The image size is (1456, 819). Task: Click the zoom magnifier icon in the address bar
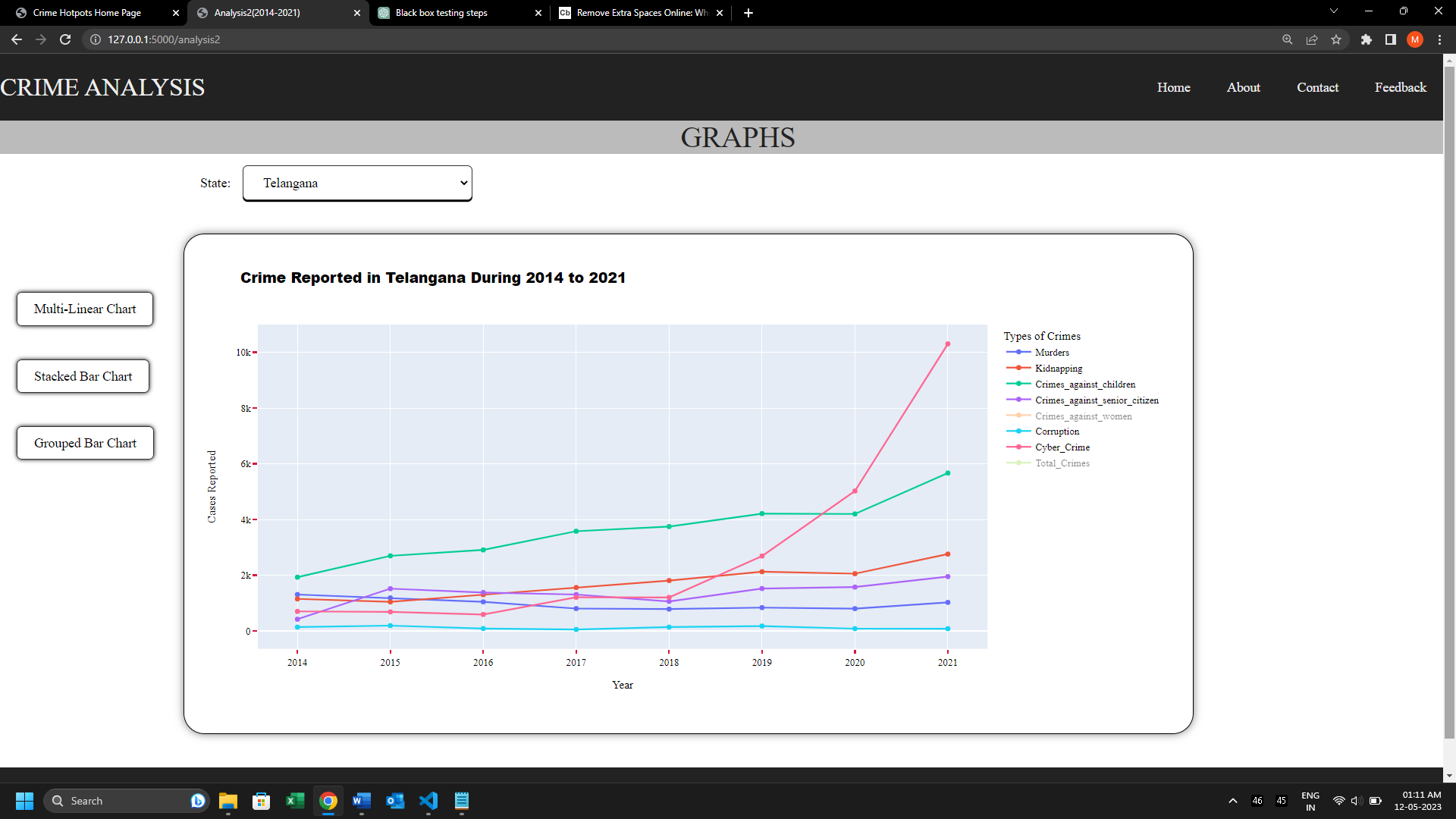(x=1287, y=39)
